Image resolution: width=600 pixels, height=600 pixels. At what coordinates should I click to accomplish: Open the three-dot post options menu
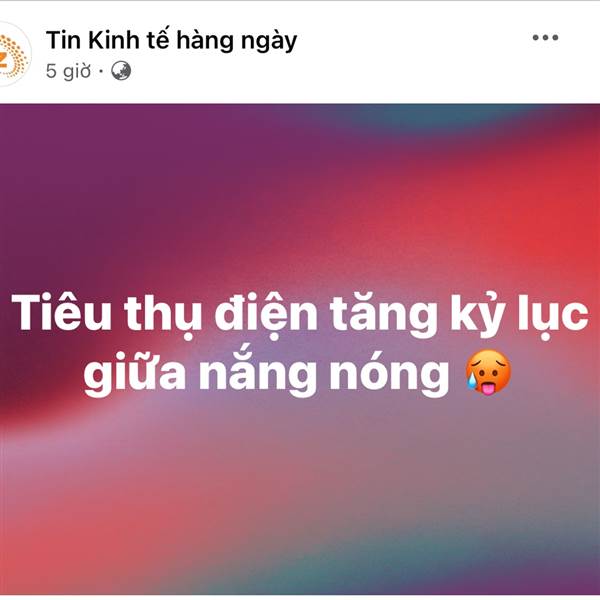(545, 38)
